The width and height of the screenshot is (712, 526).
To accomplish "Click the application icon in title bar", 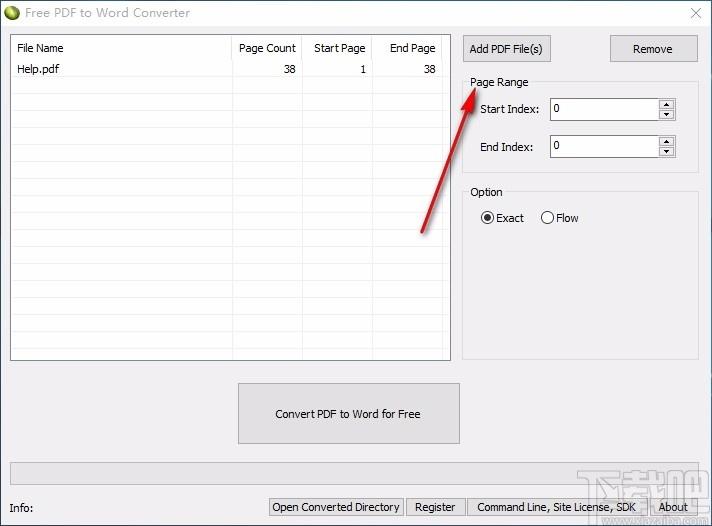I will pos(12,13).
